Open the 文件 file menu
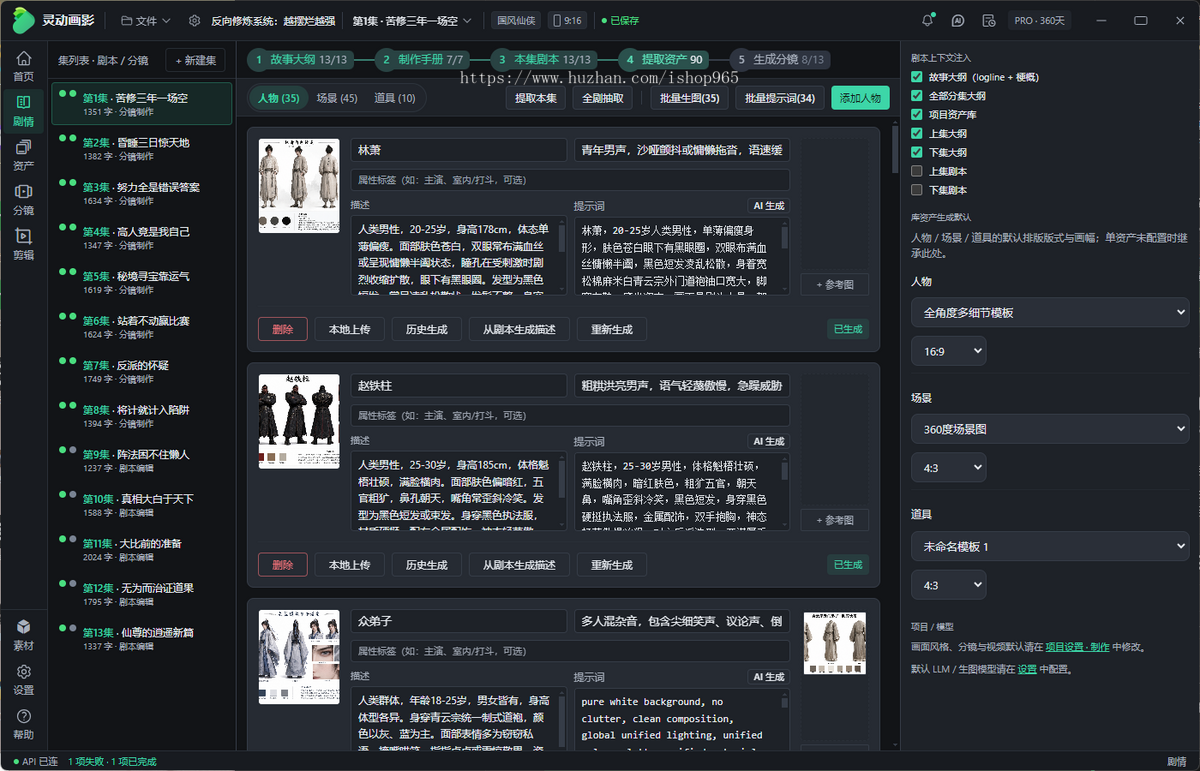Viewport: 1200px width, 771px height. [x=145, y=20]
